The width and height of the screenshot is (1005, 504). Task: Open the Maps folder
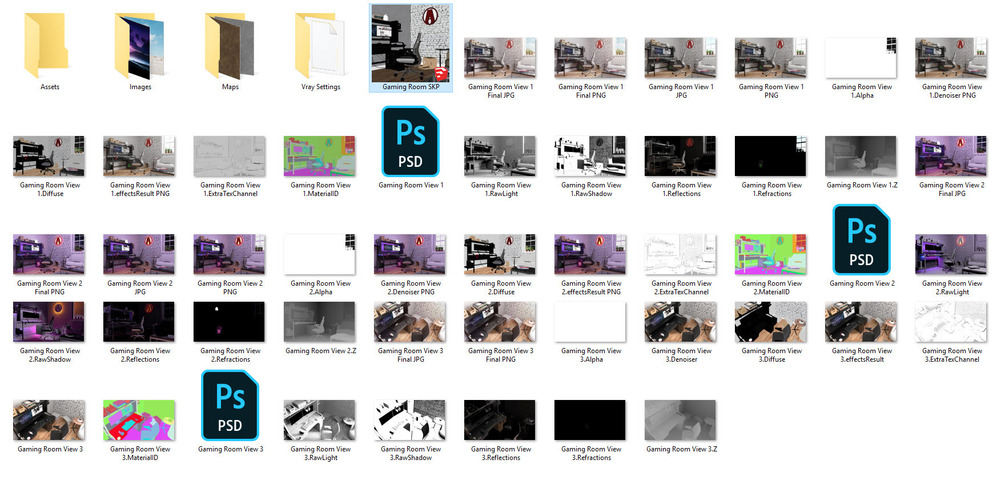[x=230, y=46]
